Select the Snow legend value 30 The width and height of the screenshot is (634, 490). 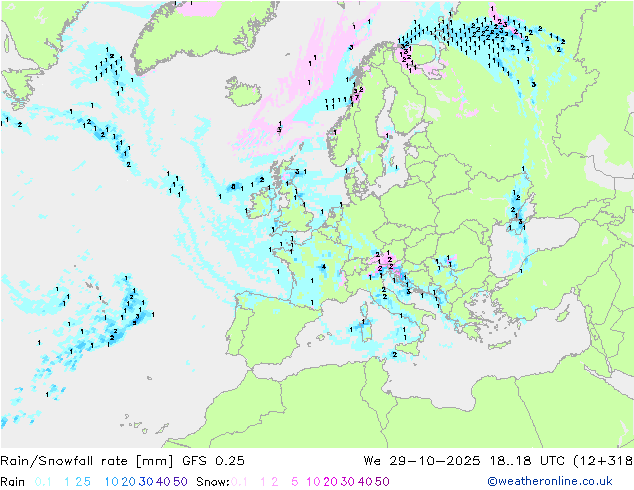348,482
